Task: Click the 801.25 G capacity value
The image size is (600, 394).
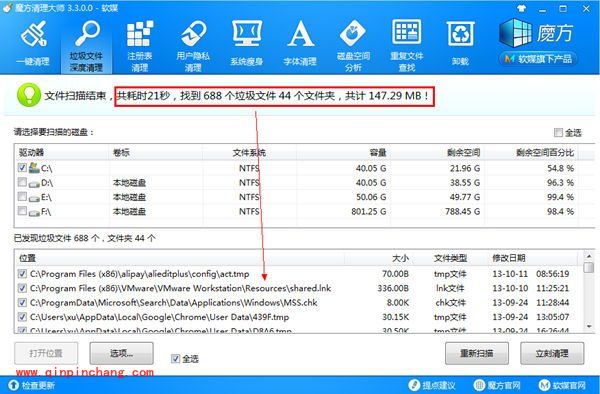Action: coord(369,211)
